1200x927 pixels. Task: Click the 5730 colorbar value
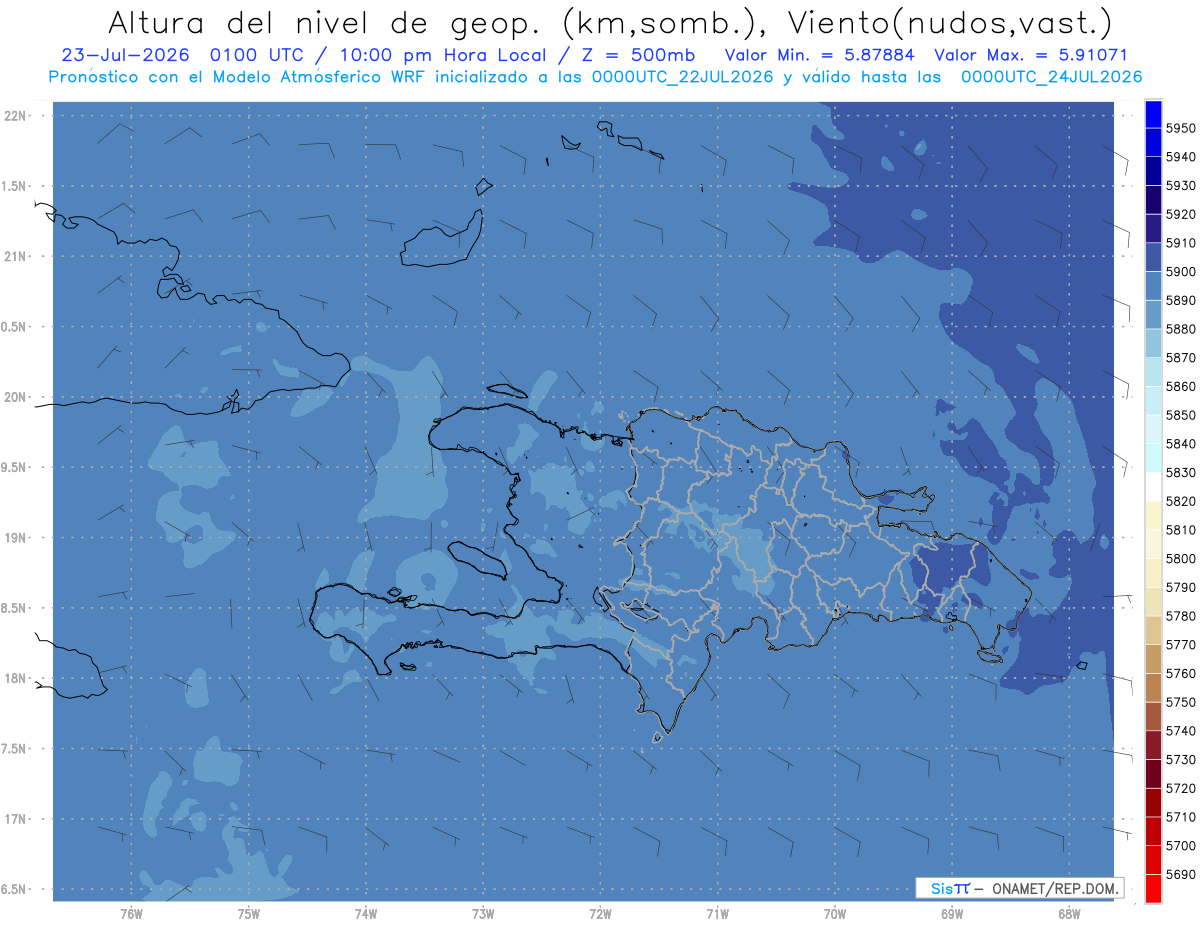click(1180, 760)
